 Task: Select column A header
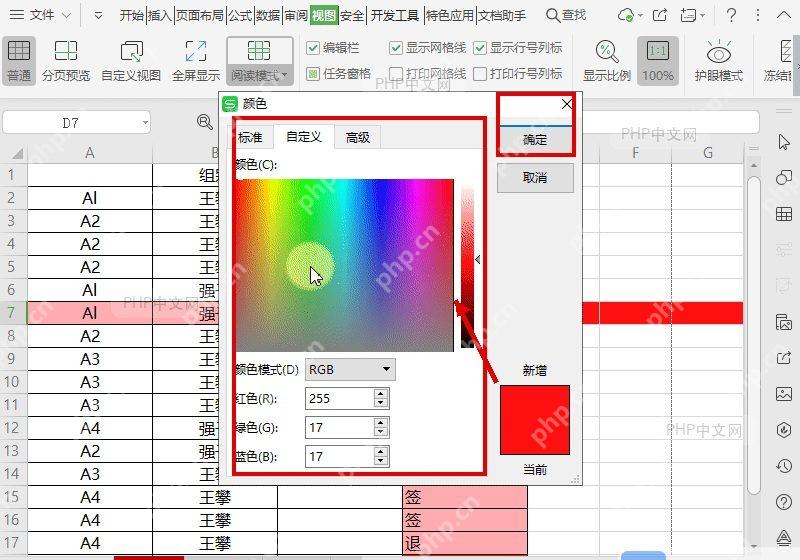pos(90,152)
